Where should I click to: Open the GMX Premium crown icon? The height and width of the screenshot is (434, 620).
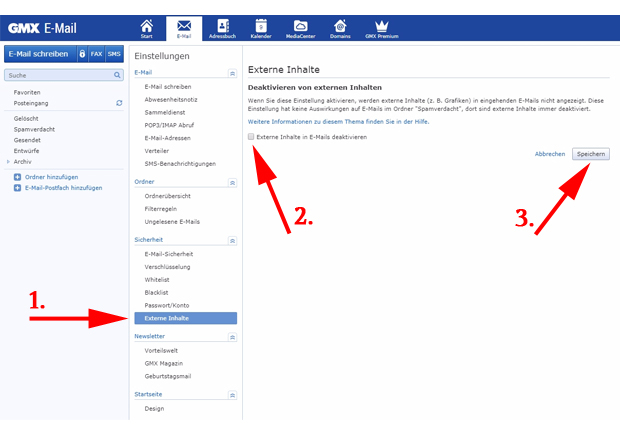[381, 27]
